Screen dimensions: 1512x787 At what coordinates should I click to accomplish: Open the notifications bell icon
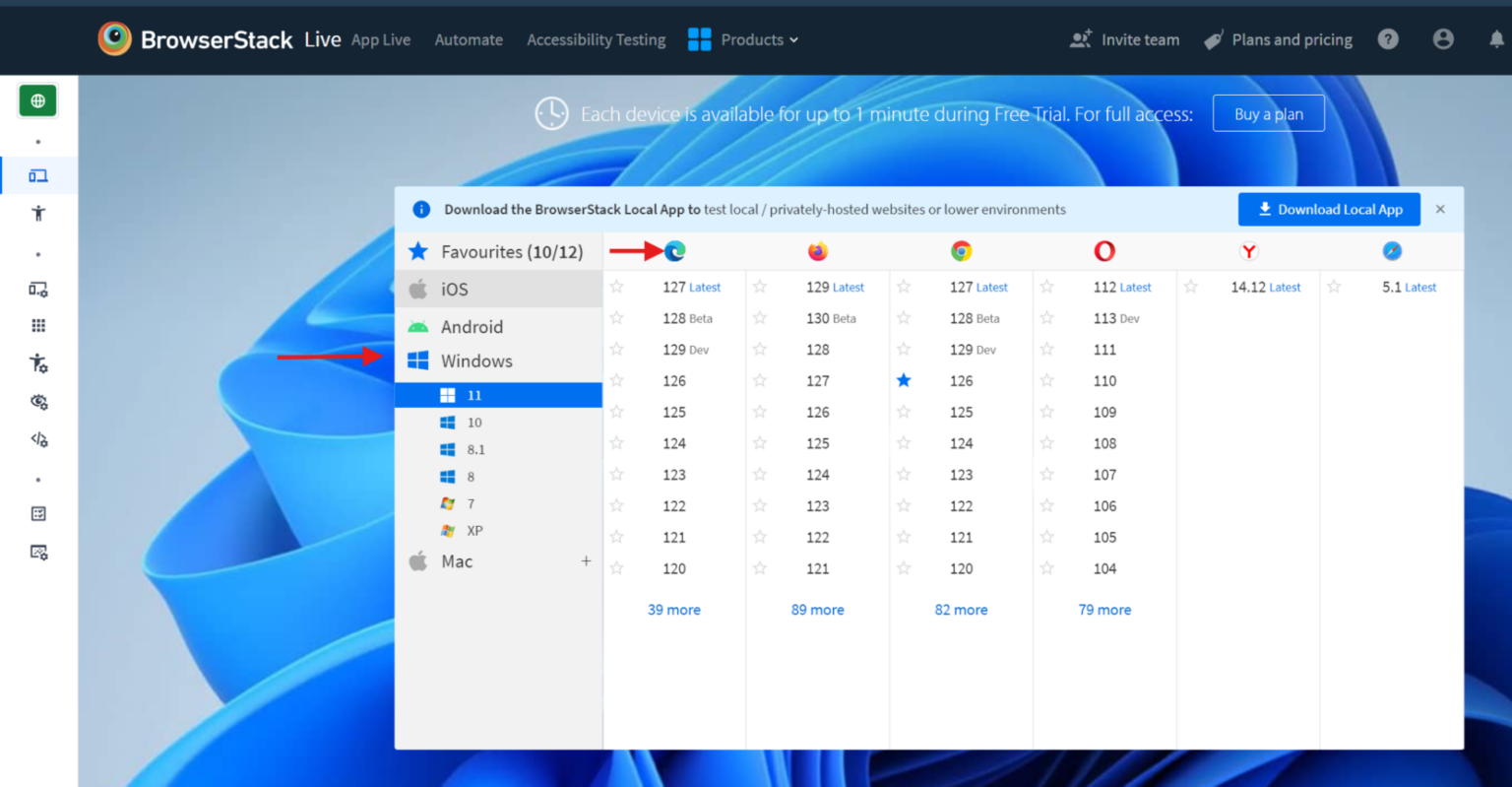(x=1497, y=39)
